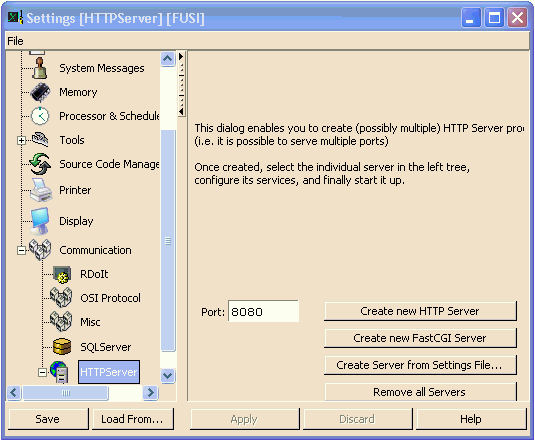Click the Port input field

tap(263, 311)
